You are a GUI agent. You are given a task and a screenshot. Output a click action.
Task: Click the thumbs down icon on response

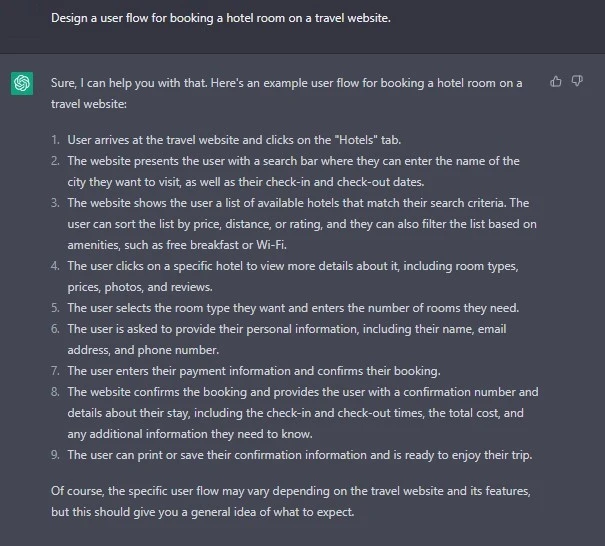(577, 81)
